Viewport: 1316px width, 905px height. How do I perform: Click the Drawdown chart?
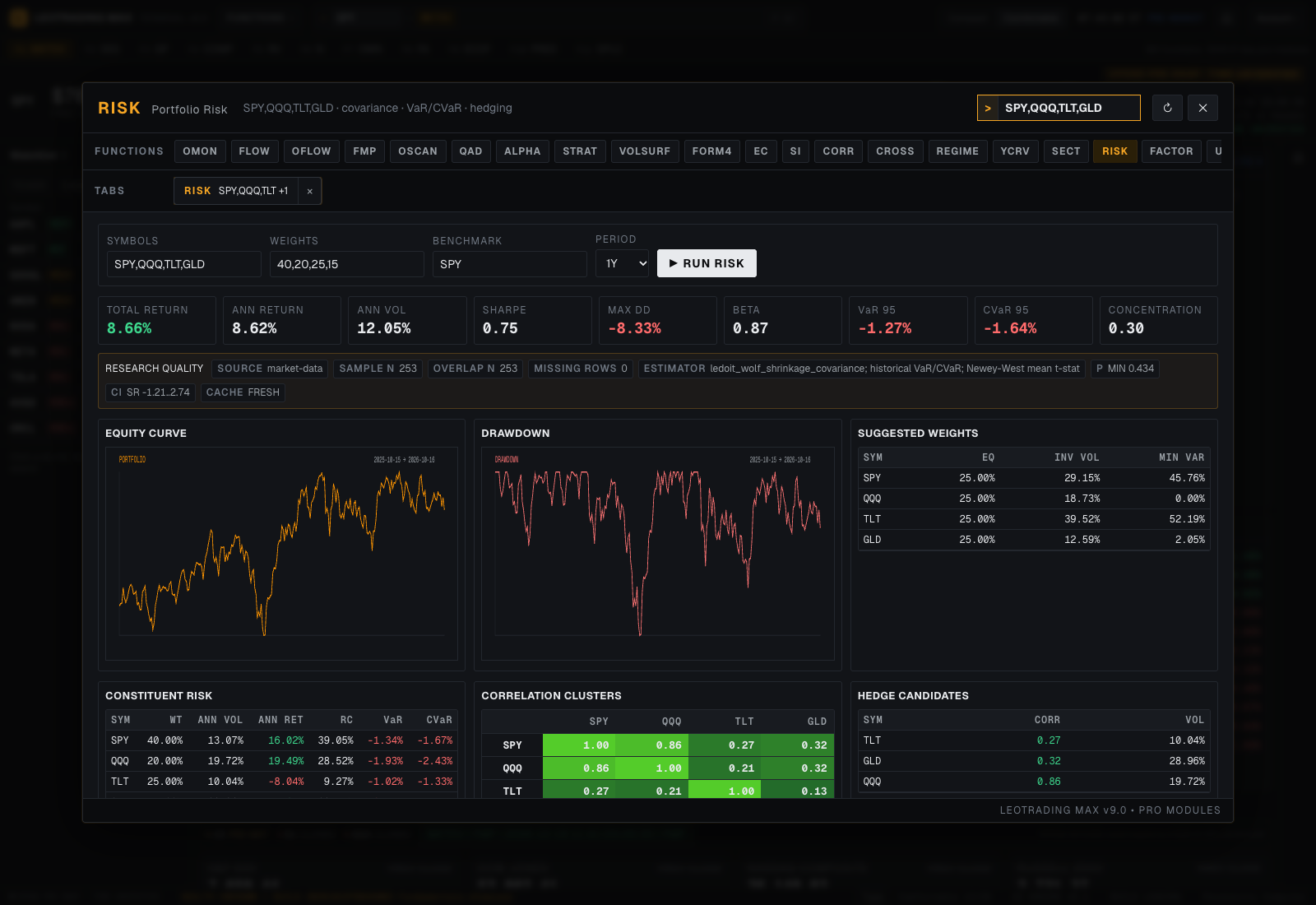pyautogui.click(x=658, y=554)
